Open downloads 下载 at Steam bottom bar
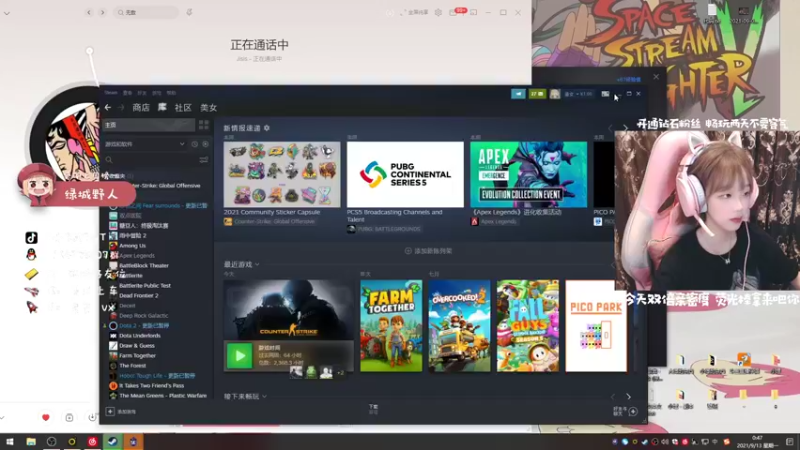The width and height of the screenshot is (800, 450). [x=373, y=409]
